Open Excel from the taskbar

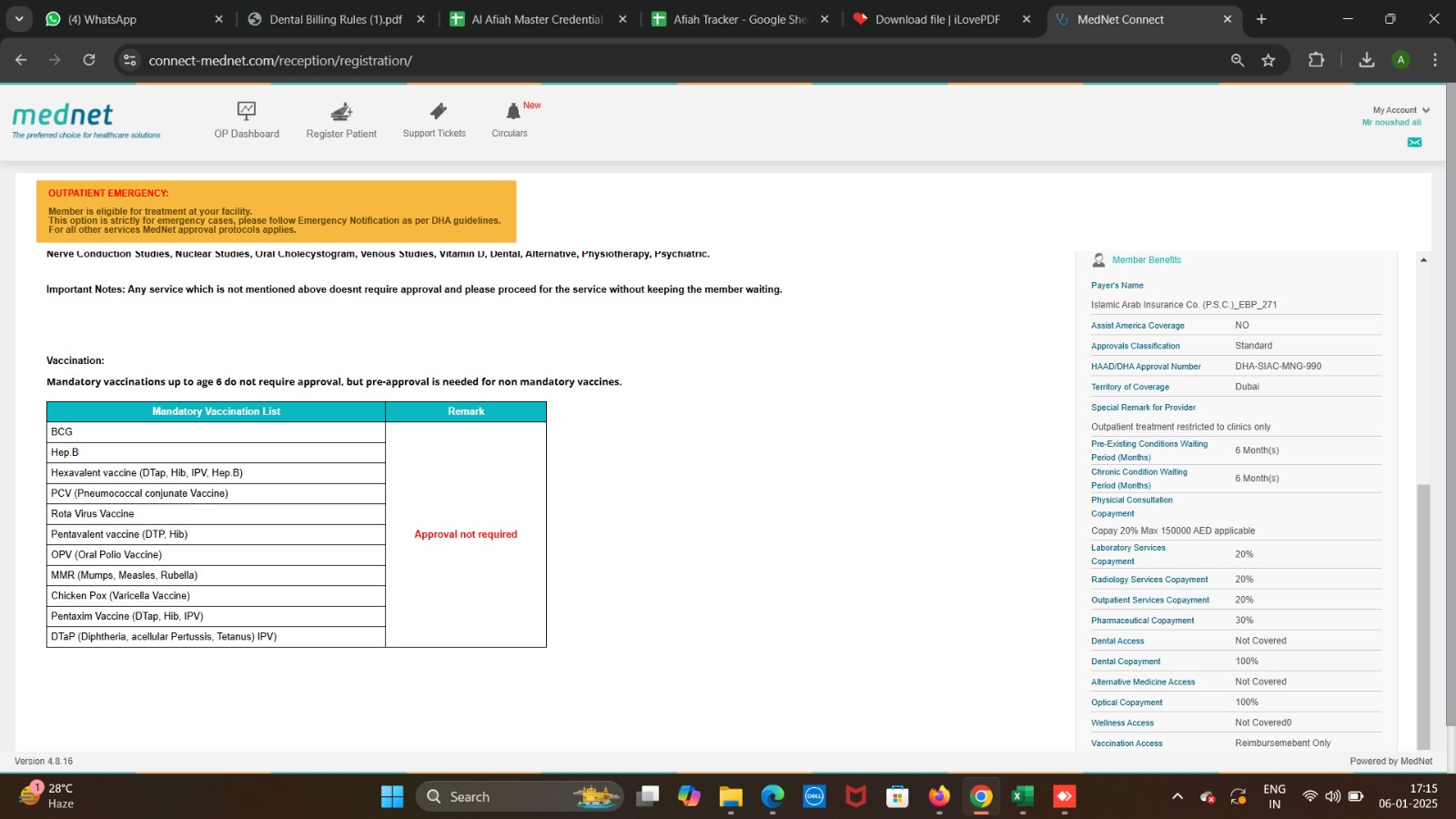(x=1022, y=797)
